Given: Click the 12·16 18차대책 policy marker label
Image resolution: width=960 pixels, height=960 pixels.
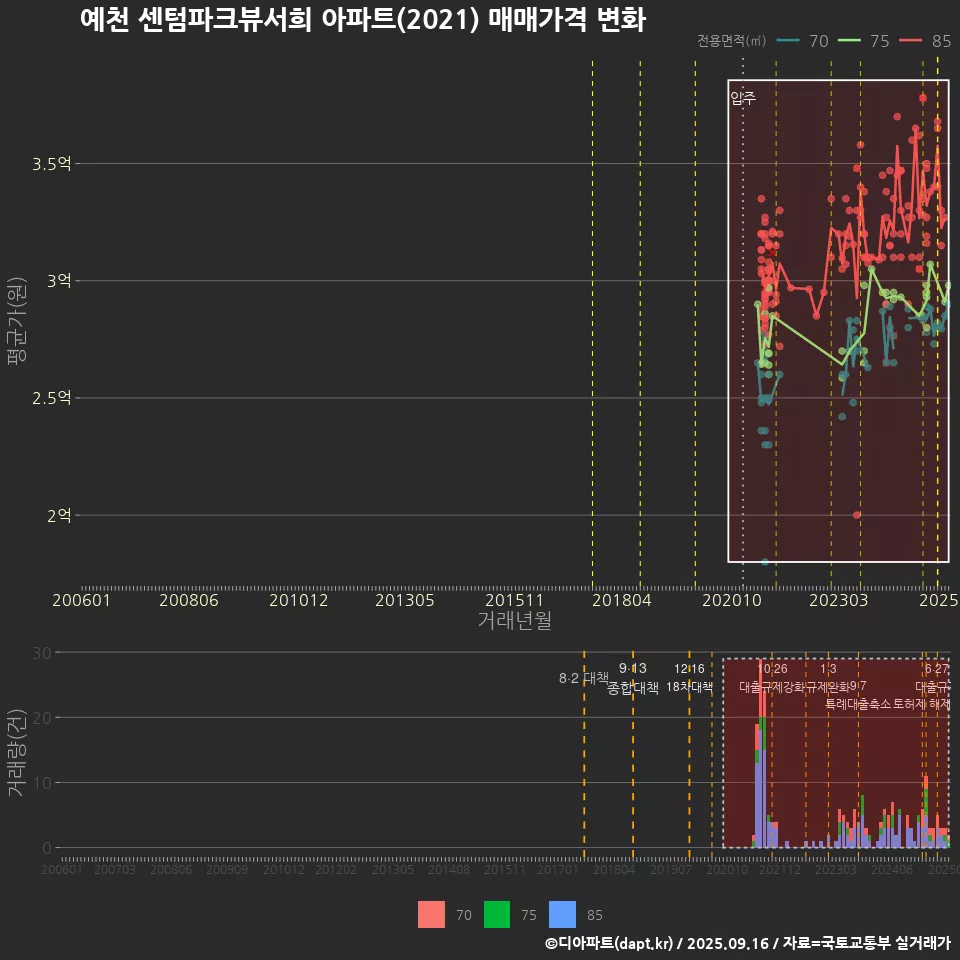Looking at the screenshot, I should click(689, 678).
